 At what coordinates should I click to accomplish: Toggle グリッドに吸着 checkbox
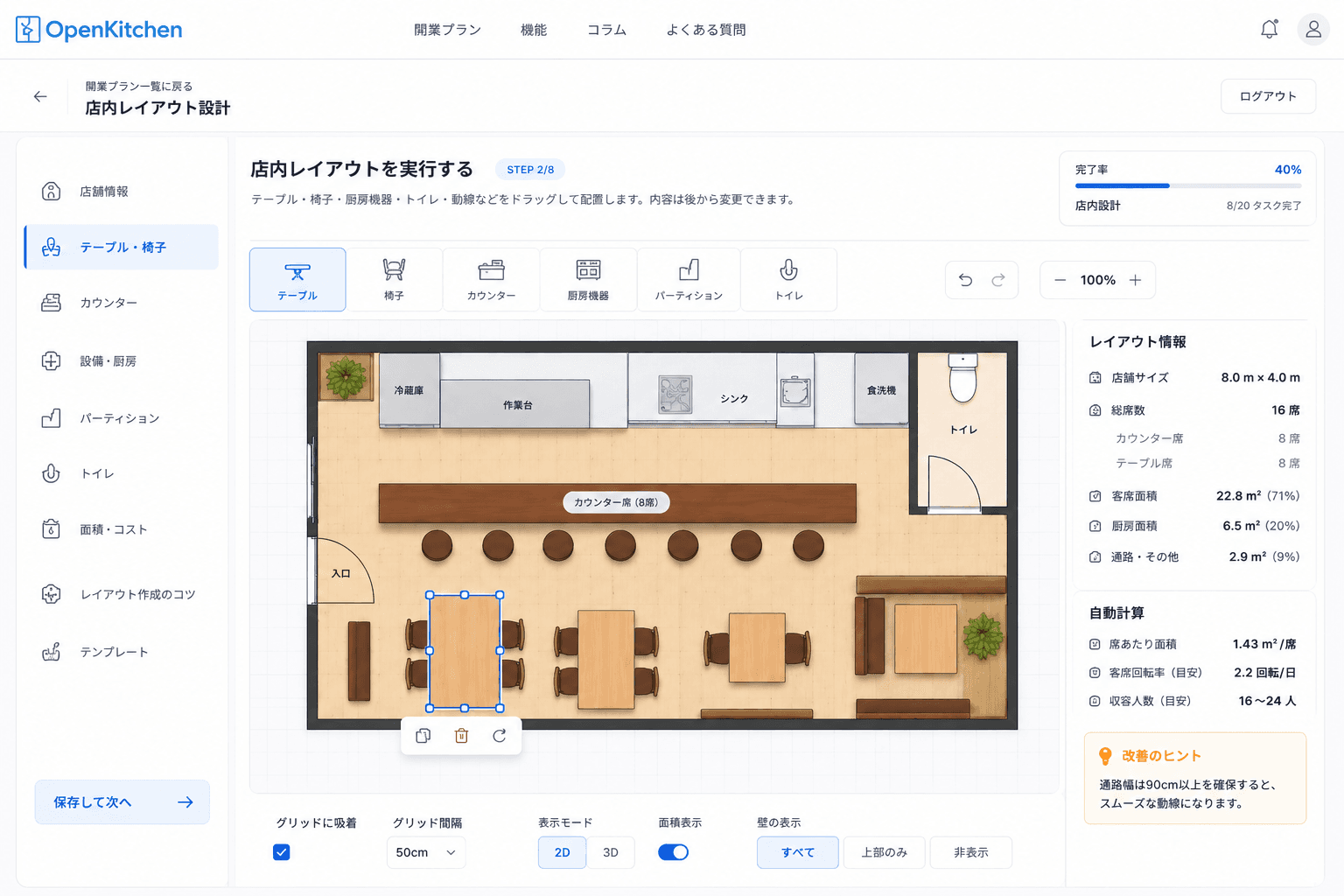click(281, 852)
